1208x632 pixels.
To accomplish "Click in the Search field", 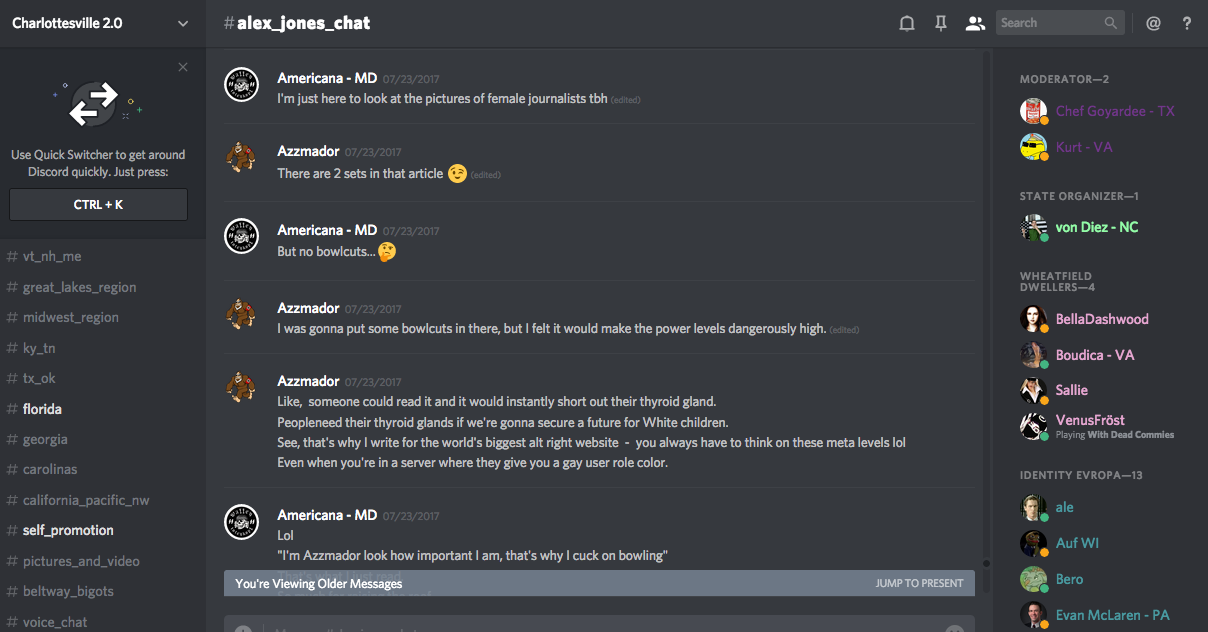I will click(1050, 23).
